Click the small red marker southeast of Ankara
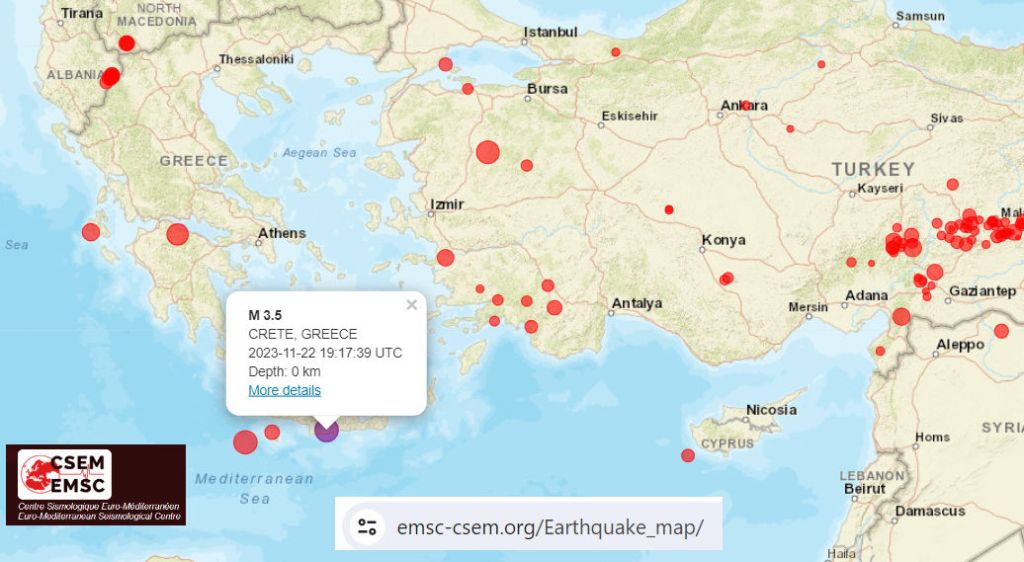The height and width of the screenshot is (562, 1024). (790, 128)
